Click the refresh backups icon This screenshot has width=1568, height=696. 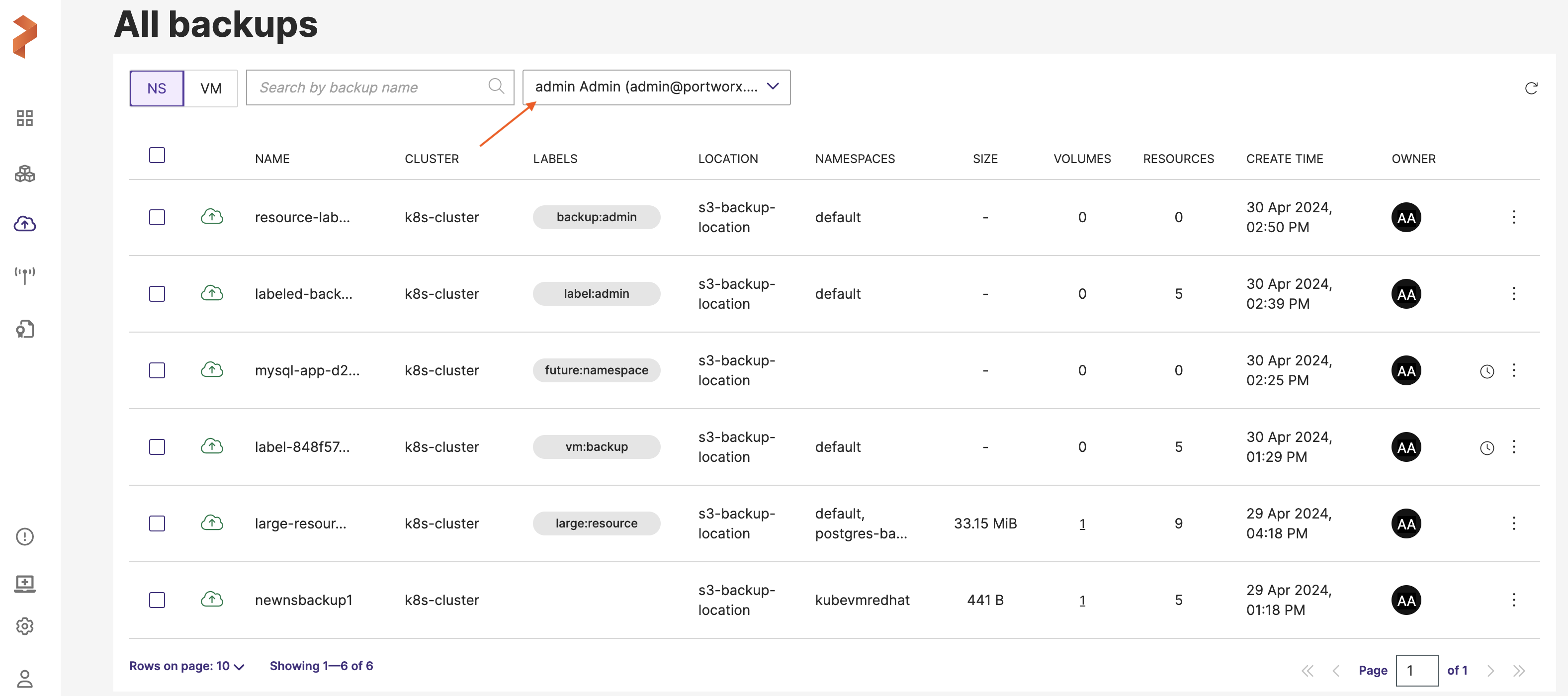pyautogui.click(x=1531, y=88)
